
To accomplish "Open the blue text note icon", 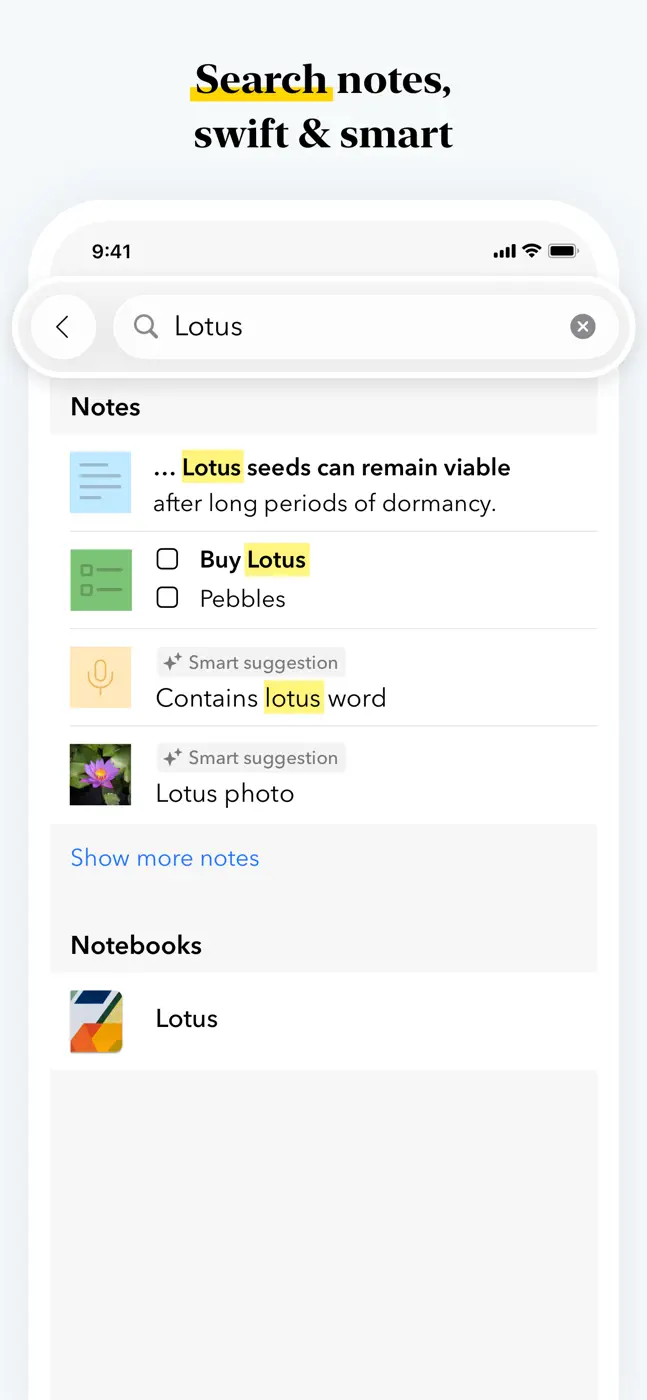I will coord(100,482).
